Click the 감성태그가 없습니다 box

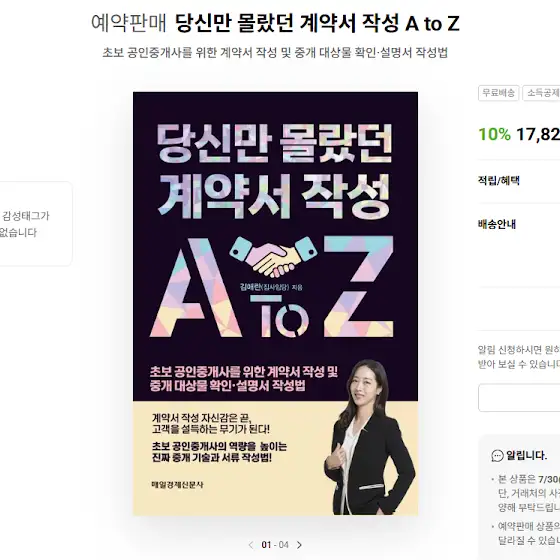(x=36, y=224)
